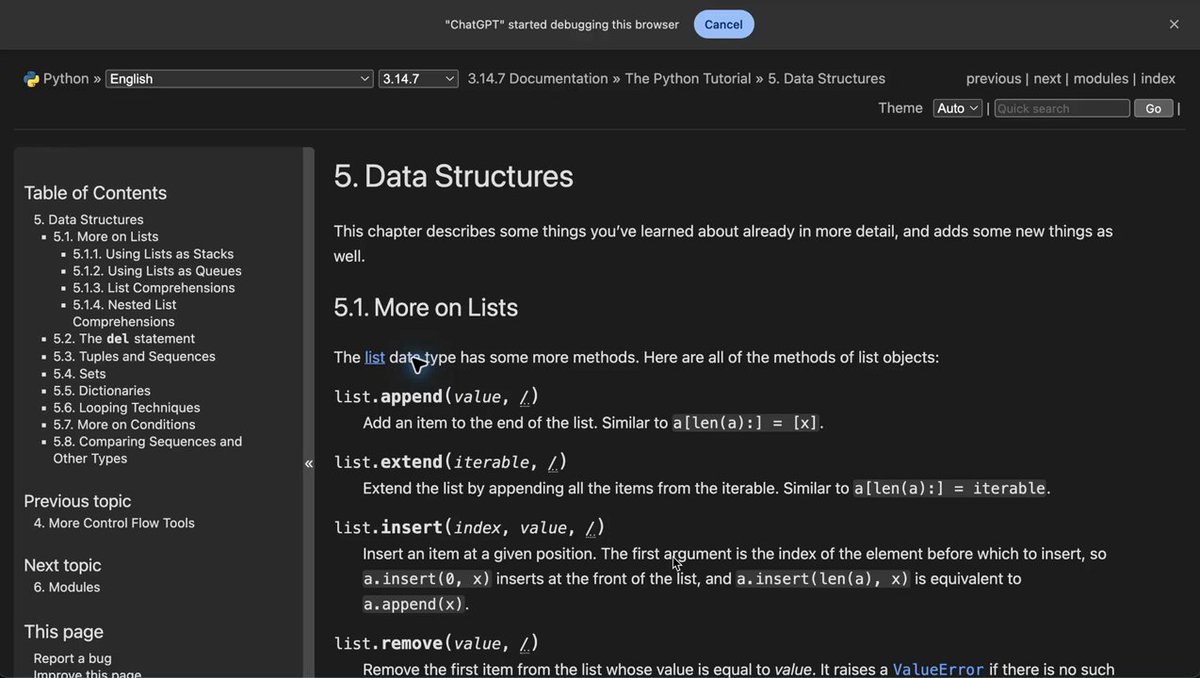Jump to 5.7. More on Conditions
This screenshot has width=1200, height=678.
pos(124,424)
